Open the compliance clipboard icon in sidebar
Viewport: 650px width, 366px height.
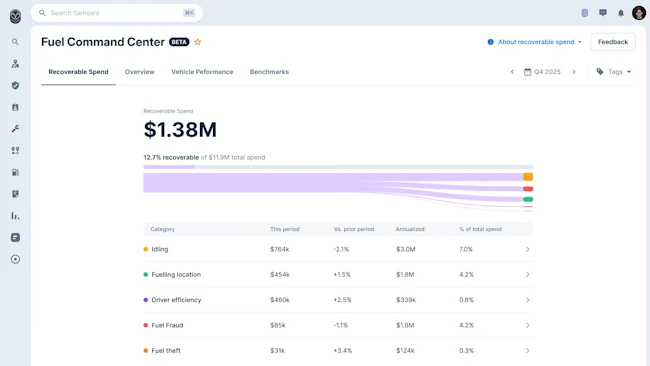15,107
